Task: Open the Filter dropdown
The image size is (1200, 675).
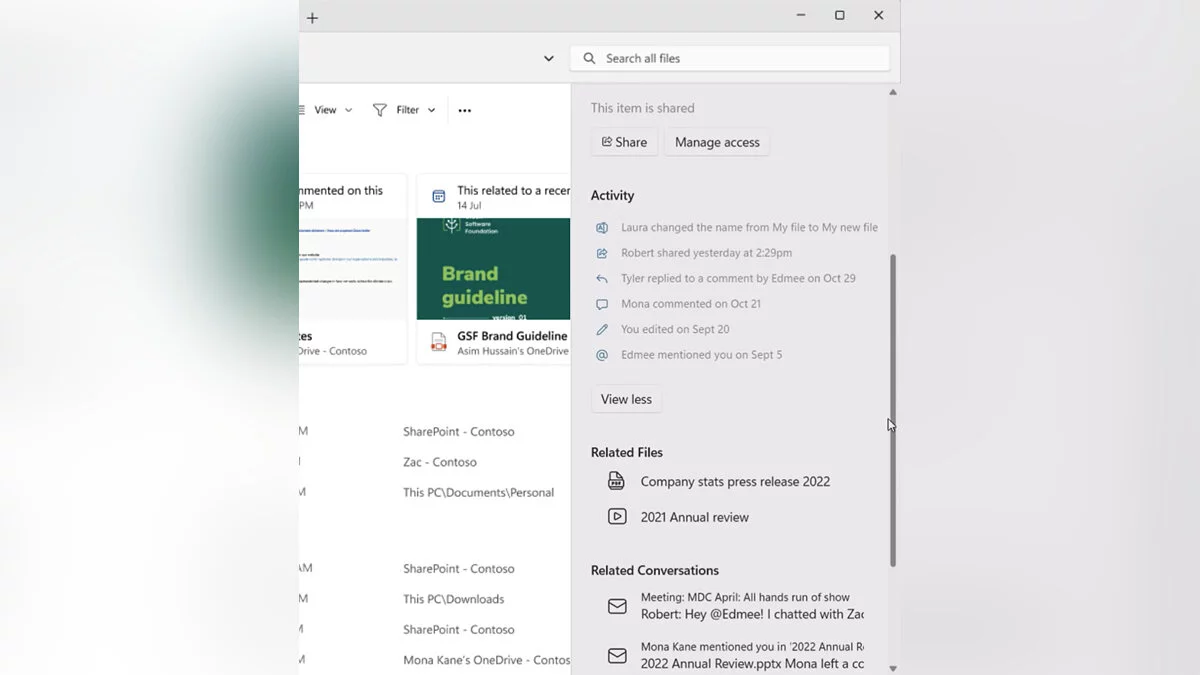Action: coord(404,110)
